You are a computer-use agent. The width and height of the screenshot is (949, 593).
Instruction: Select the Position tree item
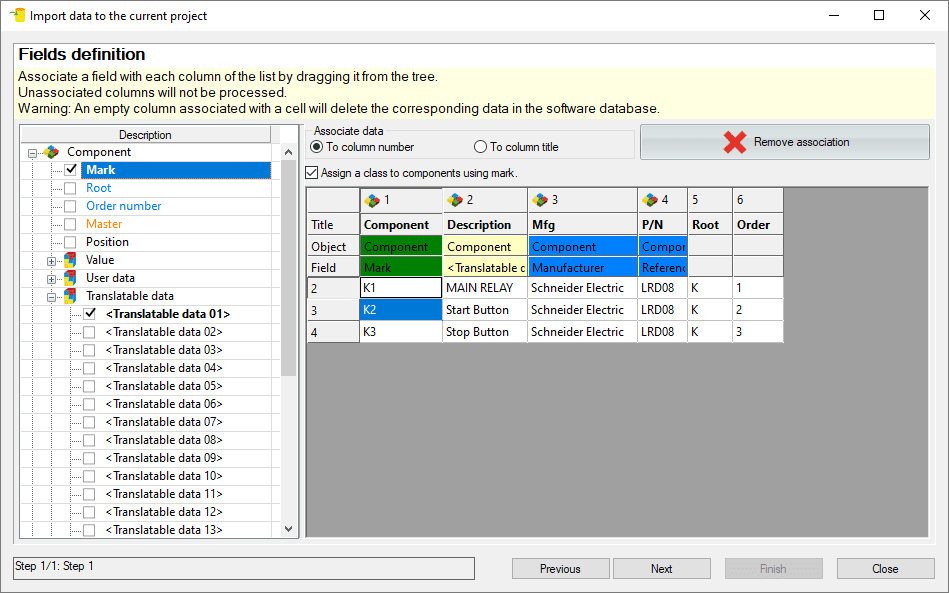(x=107, y=242)
